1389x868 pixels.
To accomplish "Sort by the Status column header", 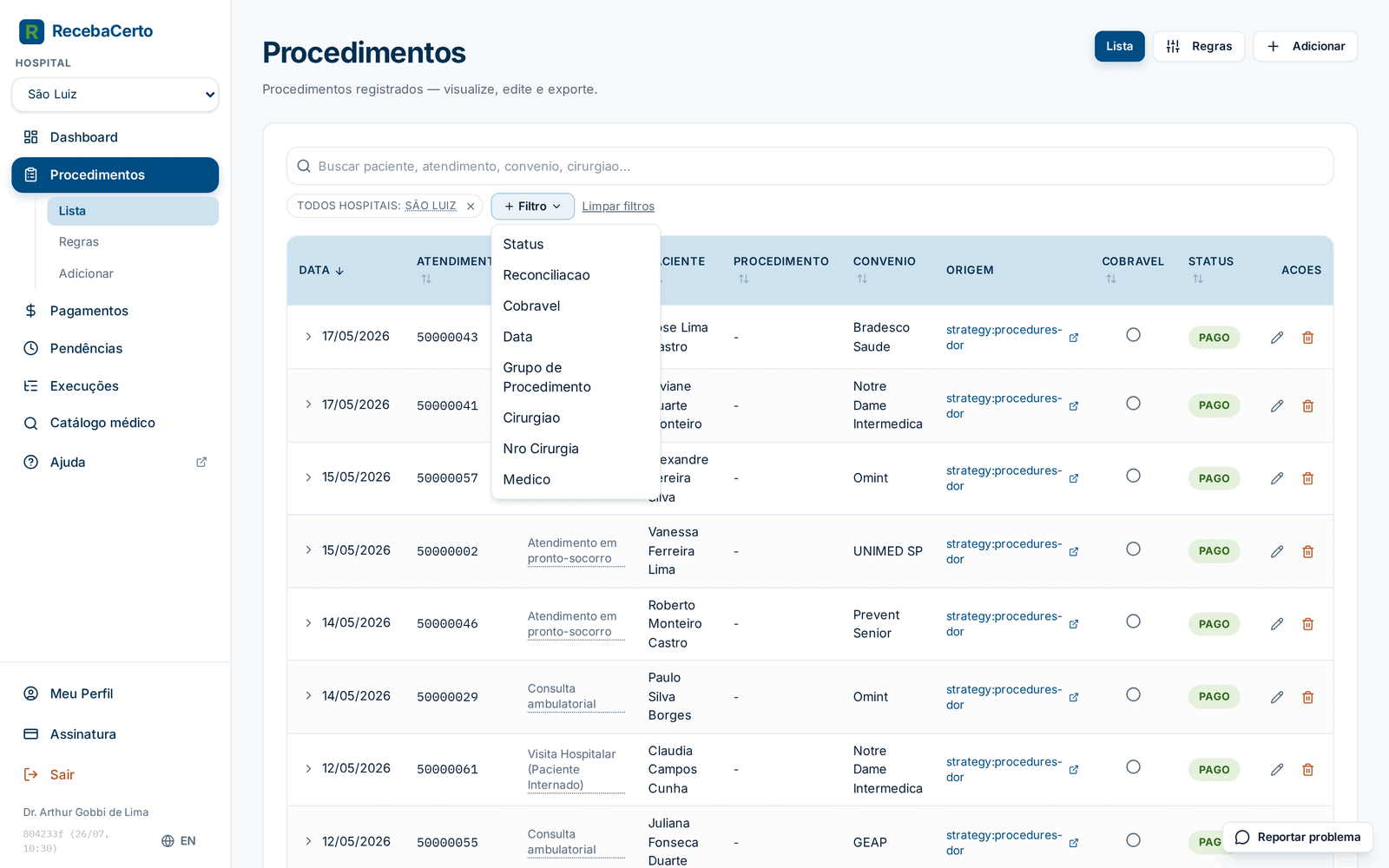I will coord(1211,270).
